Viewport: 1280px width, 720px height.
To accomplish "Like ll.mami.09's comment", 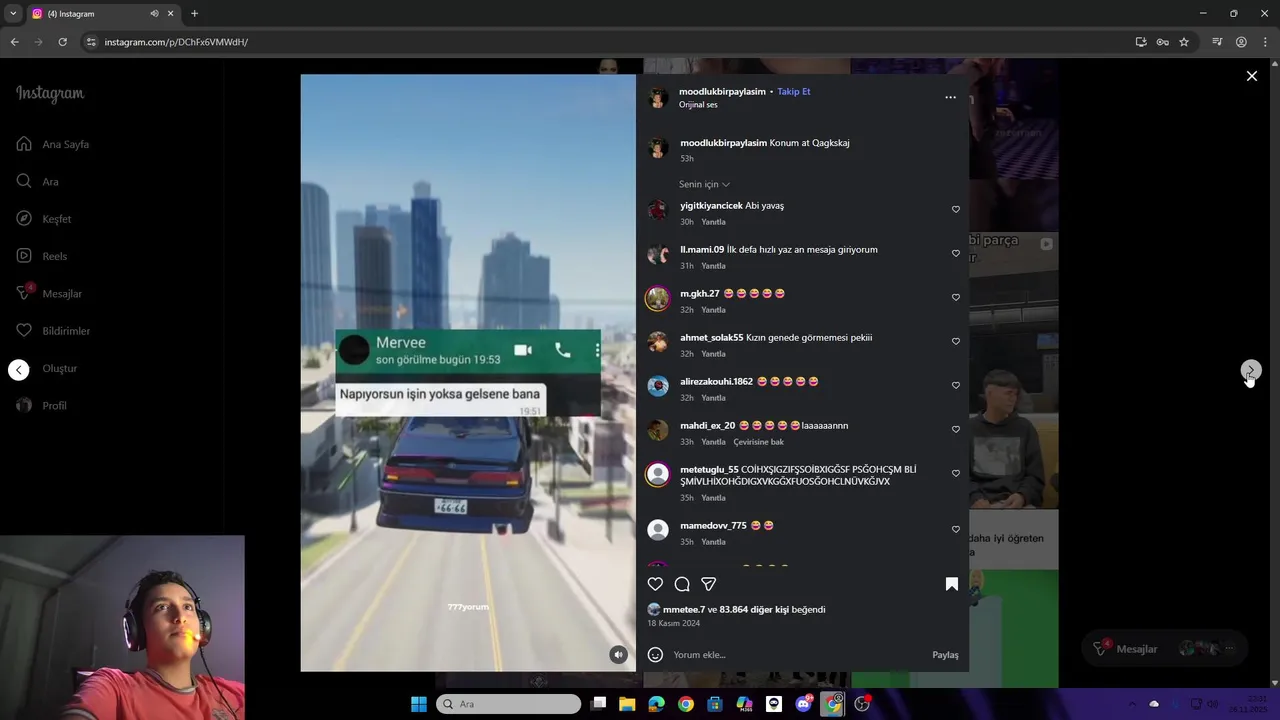I will point(956,253).
